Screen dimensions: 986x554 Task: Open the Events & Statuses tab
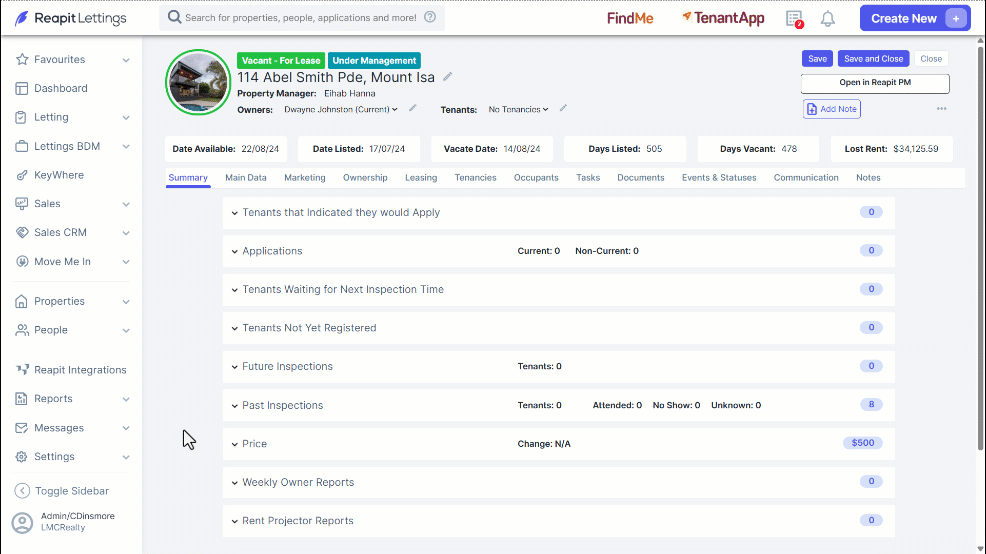[719, 178]
